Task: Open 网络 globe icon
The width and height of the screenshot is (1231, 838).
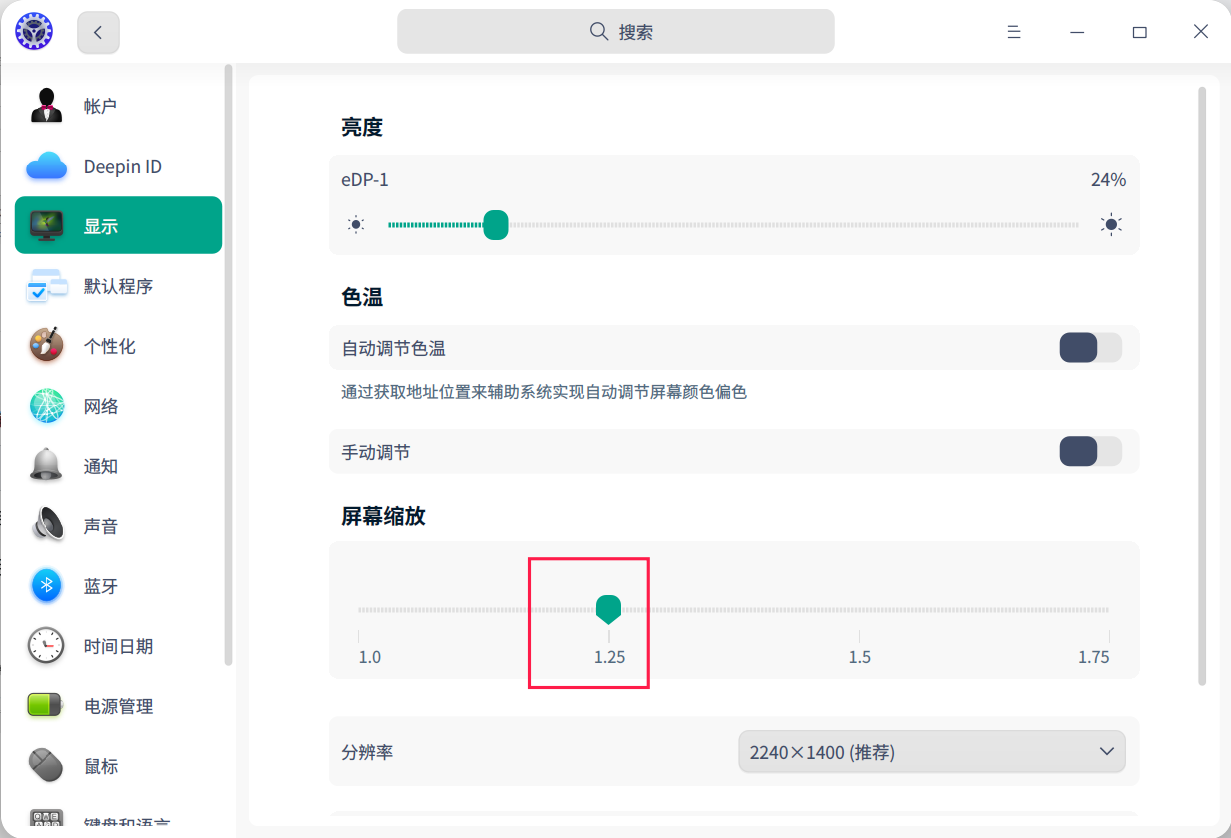Action: pos(46,406)
